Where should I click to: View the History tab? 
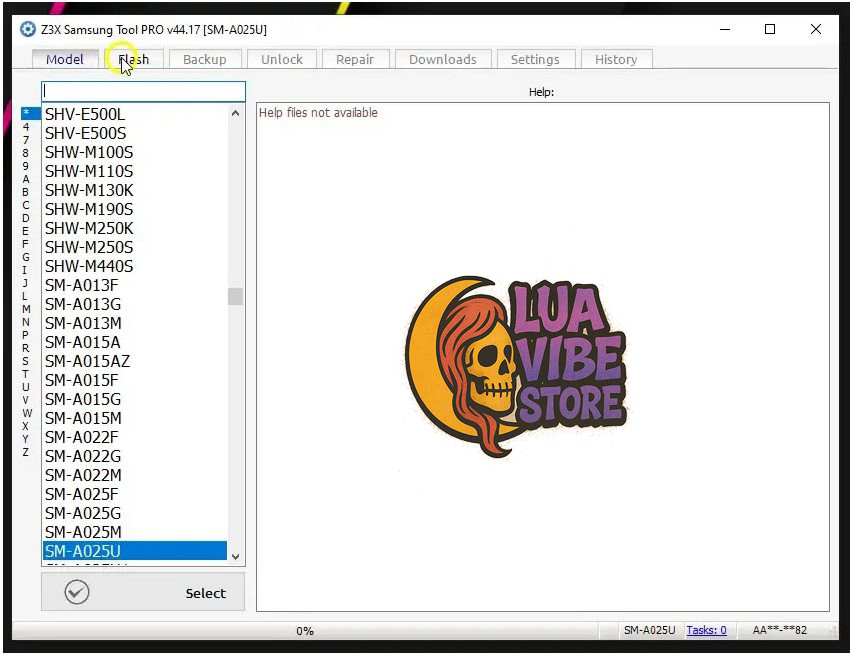tap(615, 59)
